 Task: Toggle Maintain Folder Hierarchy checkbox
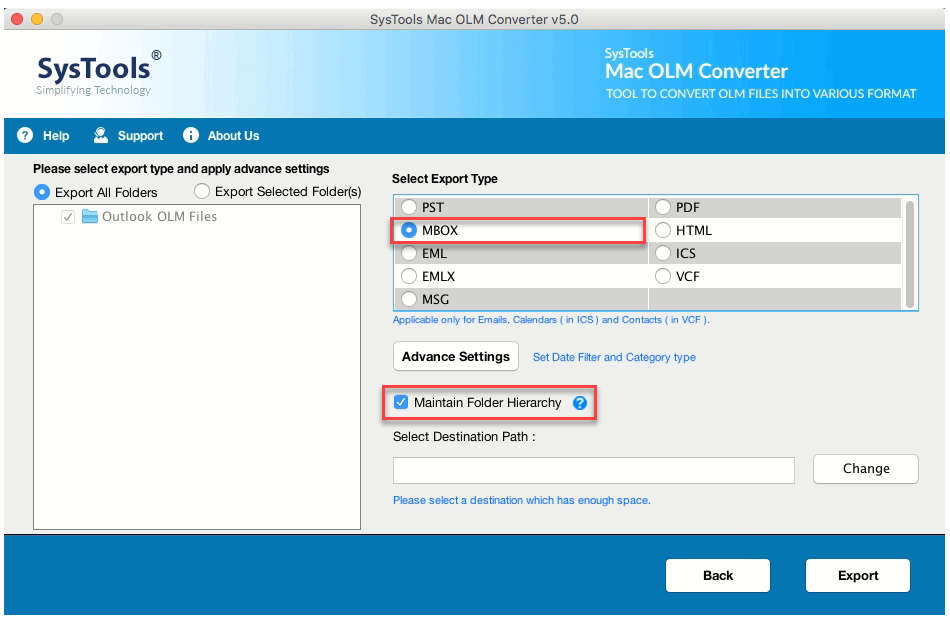point(401,402)
